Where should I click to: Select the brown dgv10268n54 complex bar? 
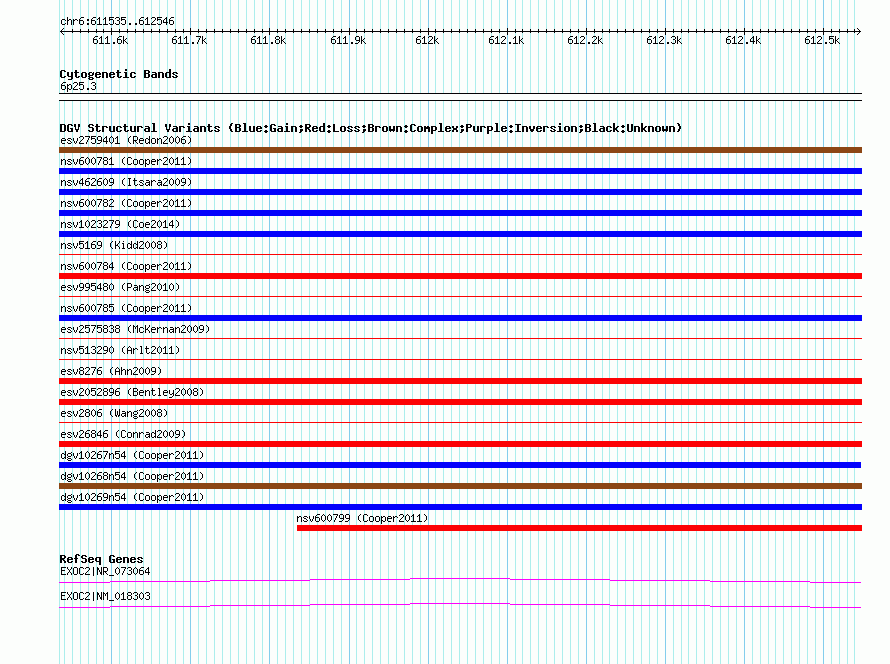coord(460,486)
